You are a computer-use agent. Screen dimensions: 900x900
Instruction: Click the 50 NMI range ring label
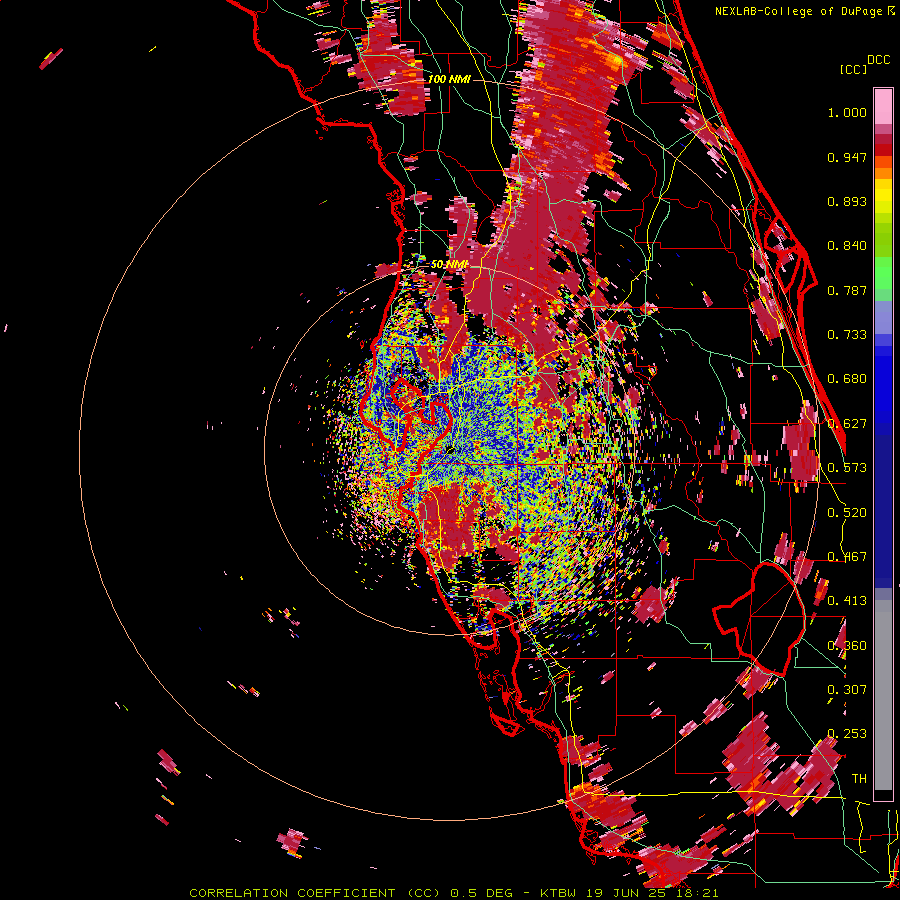(x=449, y=264)
